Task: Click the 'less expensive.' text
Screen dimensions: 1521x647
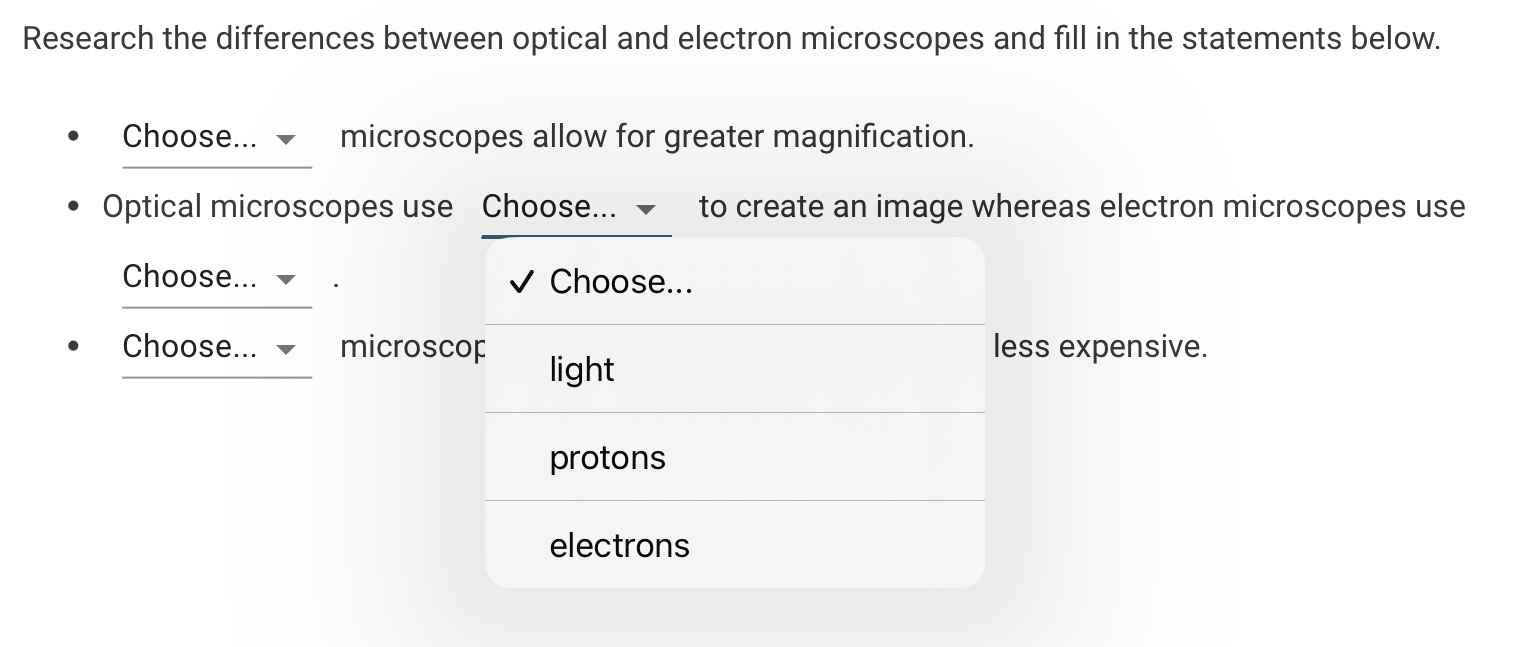Action: pos(1100,347)
